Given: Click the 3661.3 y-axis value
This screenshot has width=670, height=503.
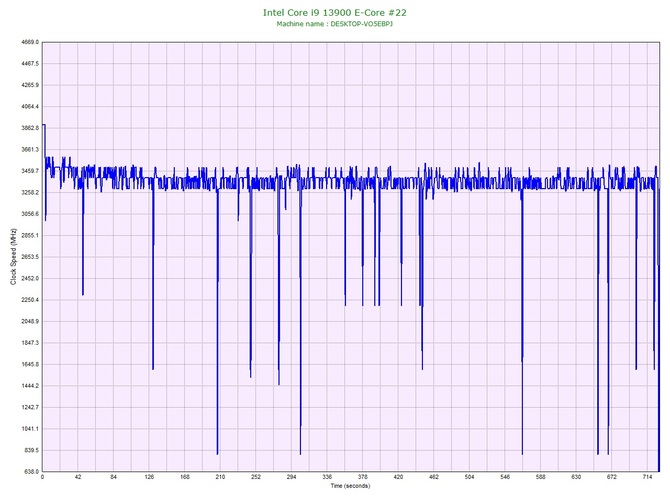Looking at the screenshot, I should coord(30,150).
